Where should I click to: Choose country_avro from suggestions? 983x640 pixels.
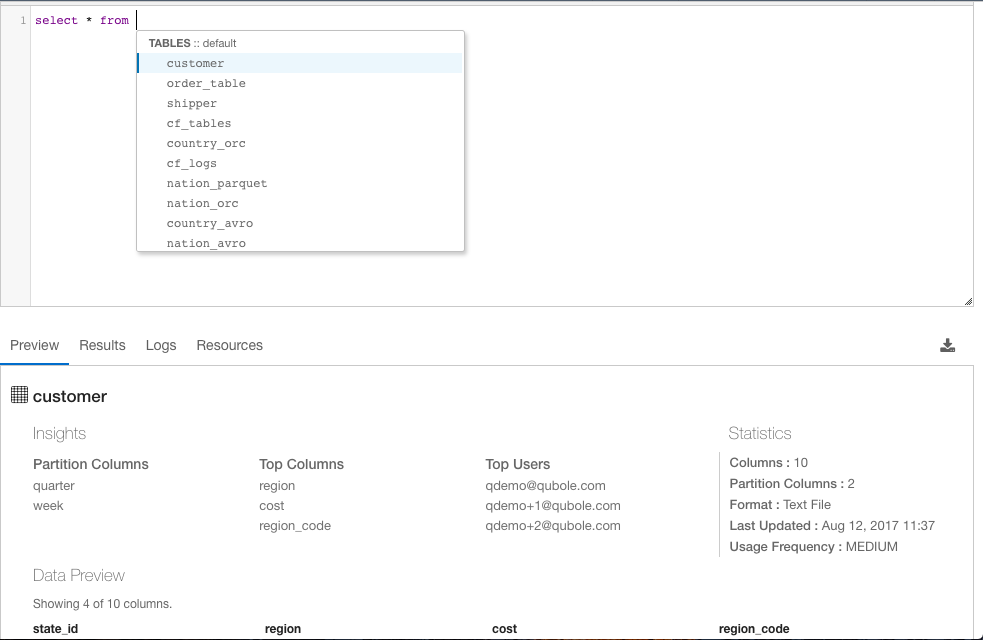[300, 224]
